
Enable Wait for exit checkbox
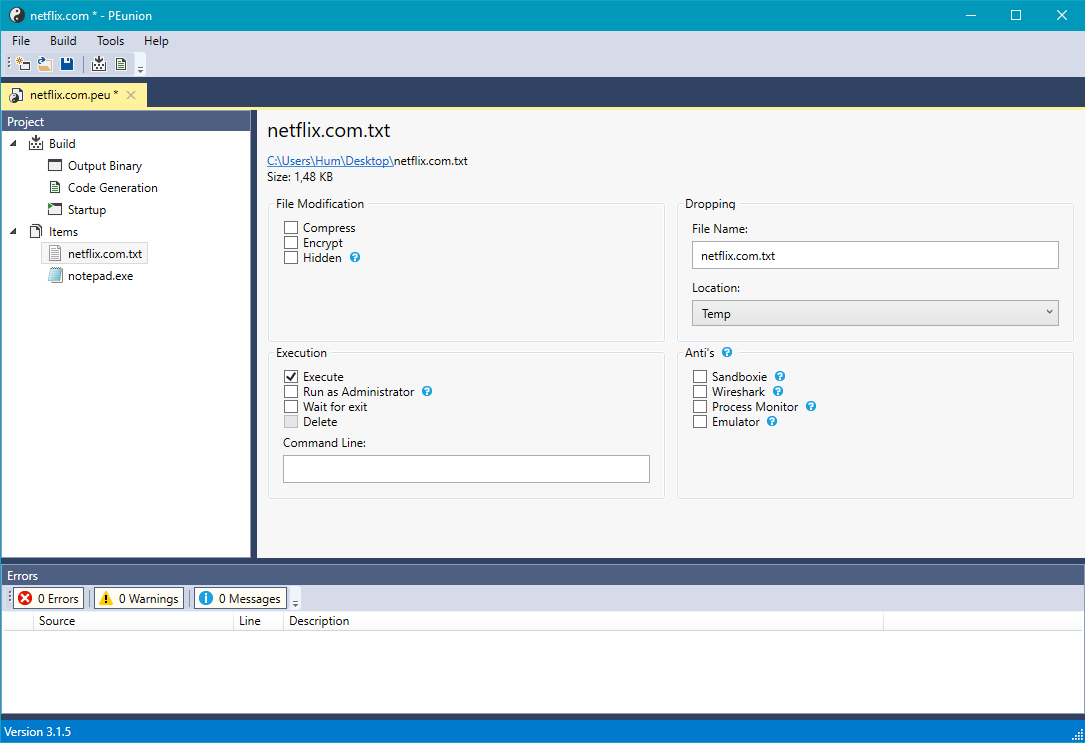click(291, 407)
